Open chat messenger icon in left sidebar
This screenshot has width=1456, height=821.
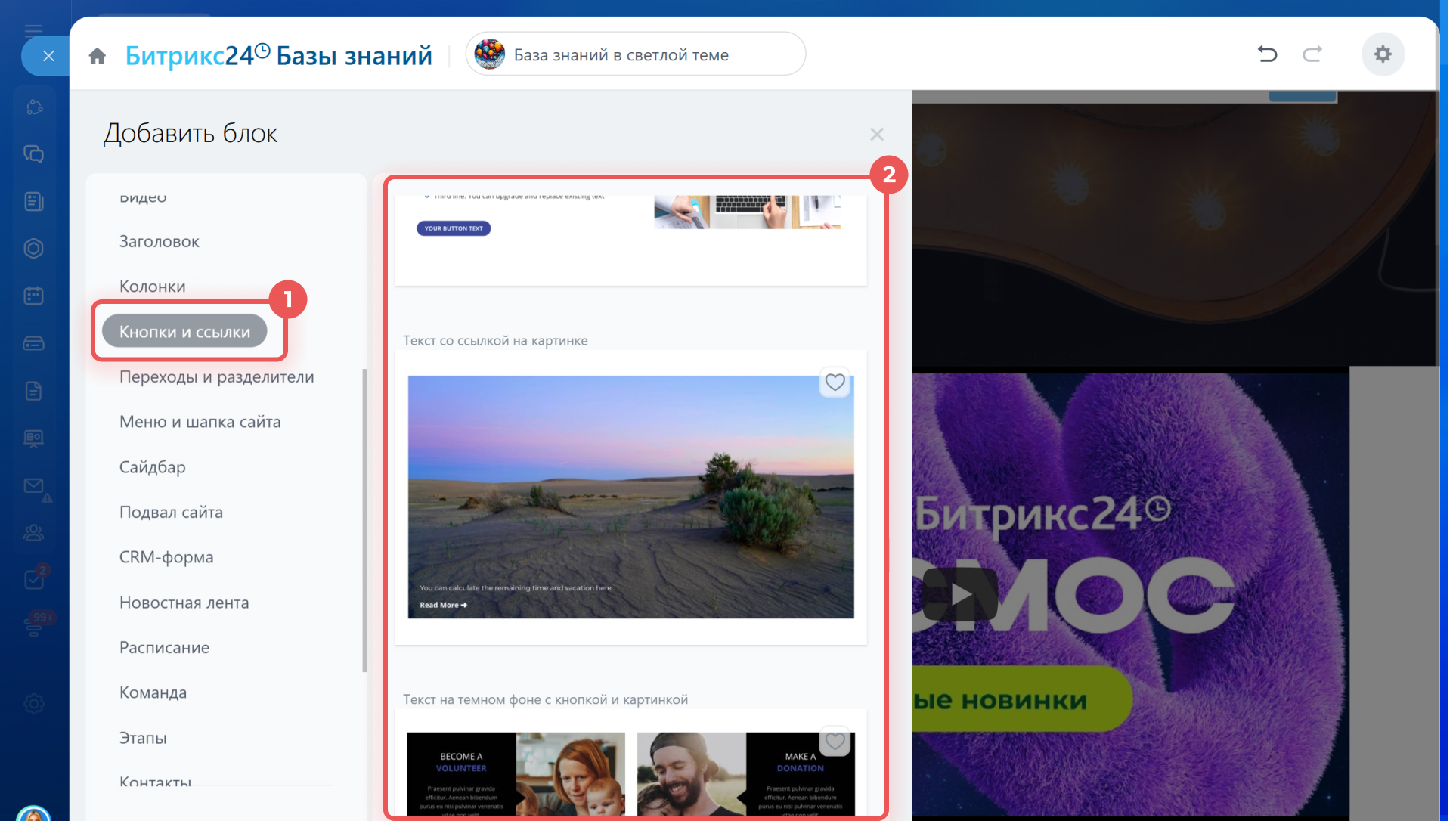[33, 154]
